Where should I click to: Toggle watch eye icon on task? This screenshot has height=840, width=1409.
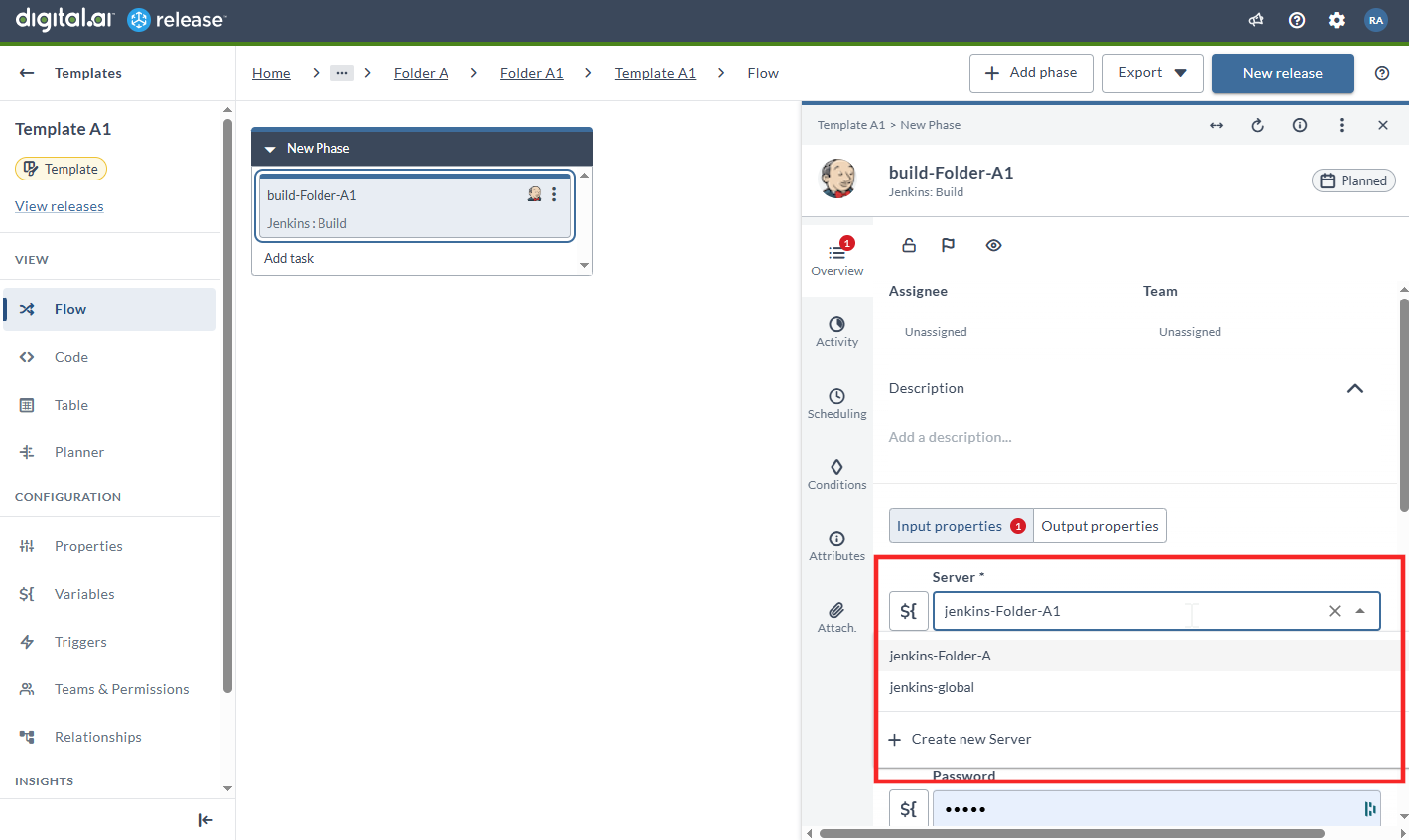coord(993,245)
